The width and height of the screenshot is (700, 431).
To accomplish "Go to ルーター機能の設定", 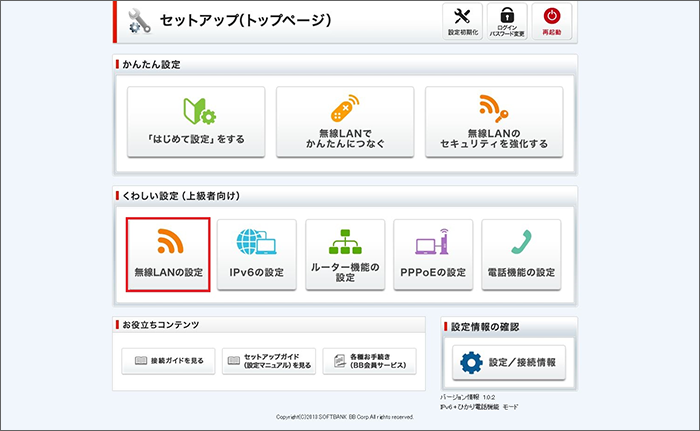I will (345, 254).
